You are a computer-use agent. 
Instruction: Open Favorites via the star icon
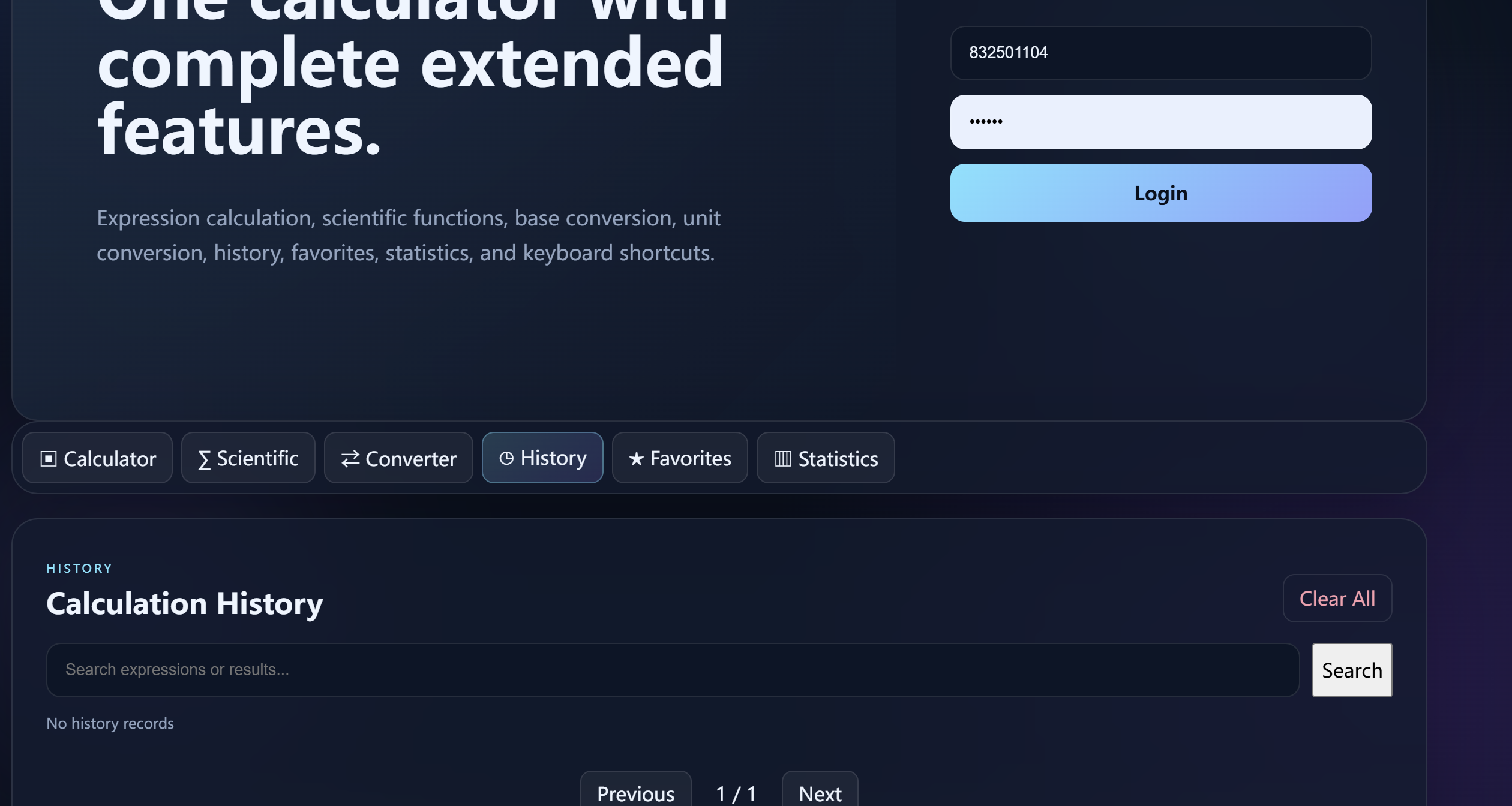tap(637, 459)
